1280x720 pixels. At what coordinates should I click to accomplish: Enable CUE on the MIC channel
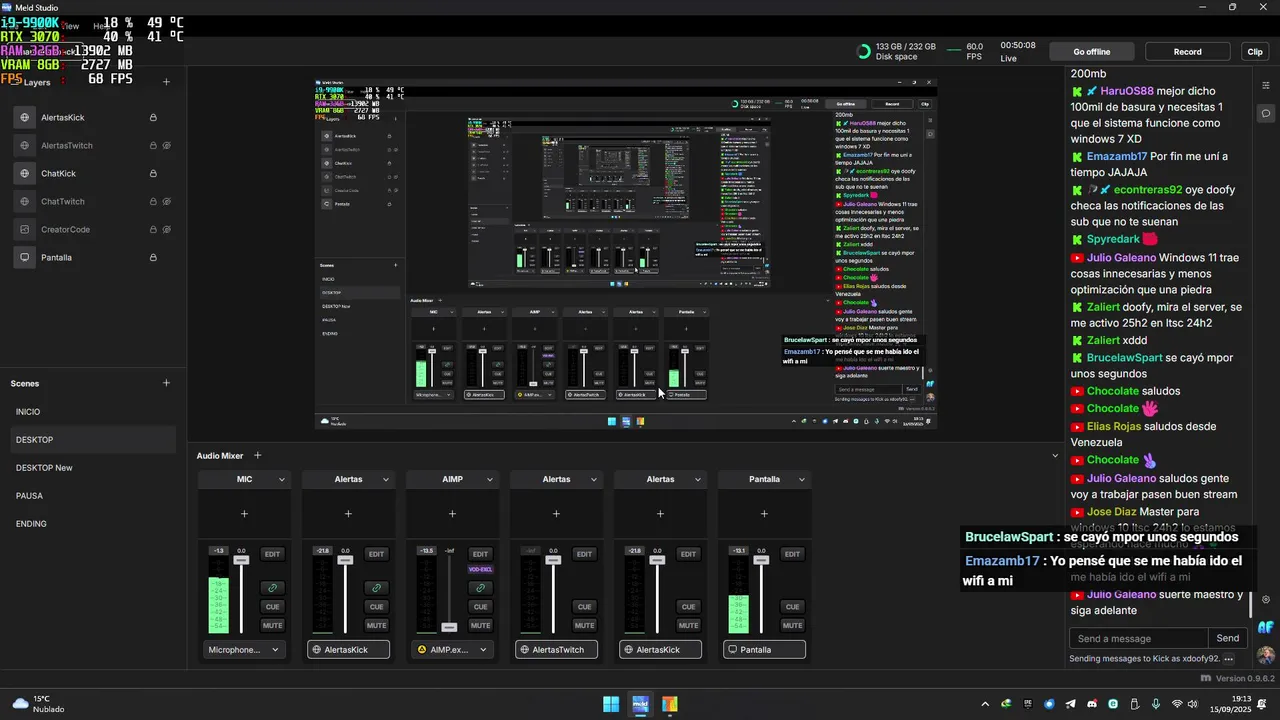[x=272, y=607]
